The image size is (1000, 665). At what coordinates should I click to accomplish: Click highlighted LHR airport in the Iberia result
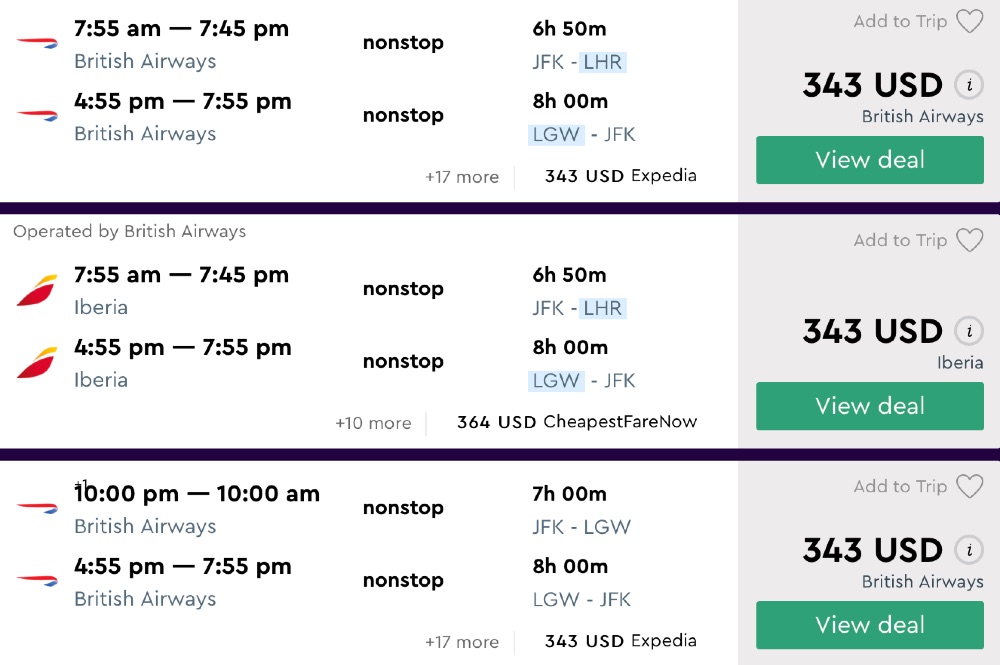(603, 308)
